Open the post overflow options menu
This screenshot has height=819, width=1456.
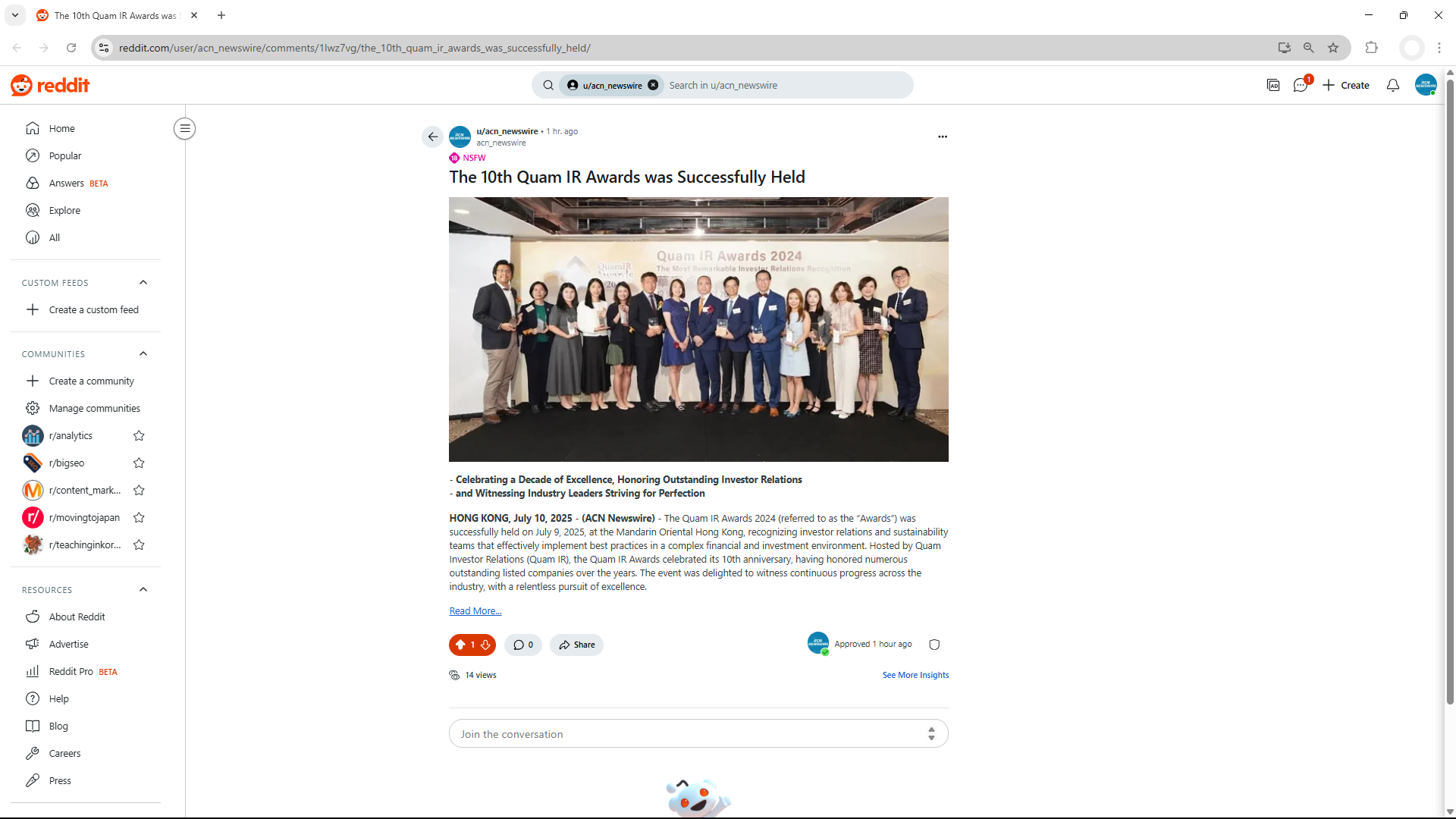coord(943,136)
